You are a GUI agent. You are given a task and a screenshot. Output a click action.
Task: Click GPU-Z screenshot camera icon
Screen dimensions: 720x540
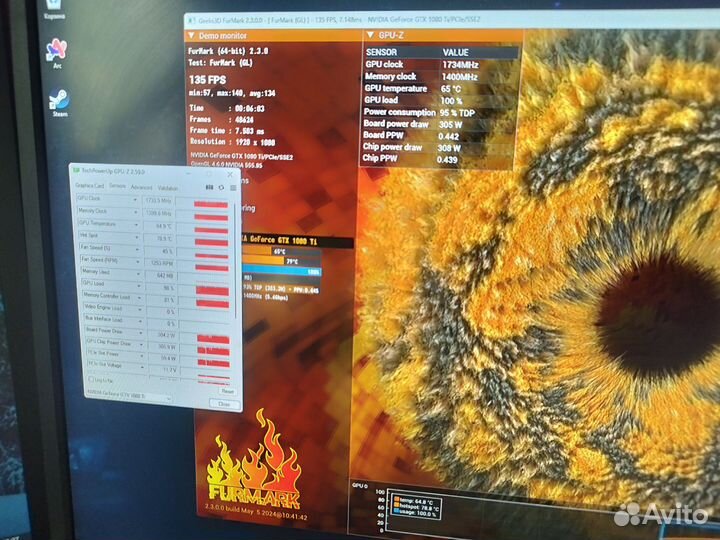tap(209, 187)
